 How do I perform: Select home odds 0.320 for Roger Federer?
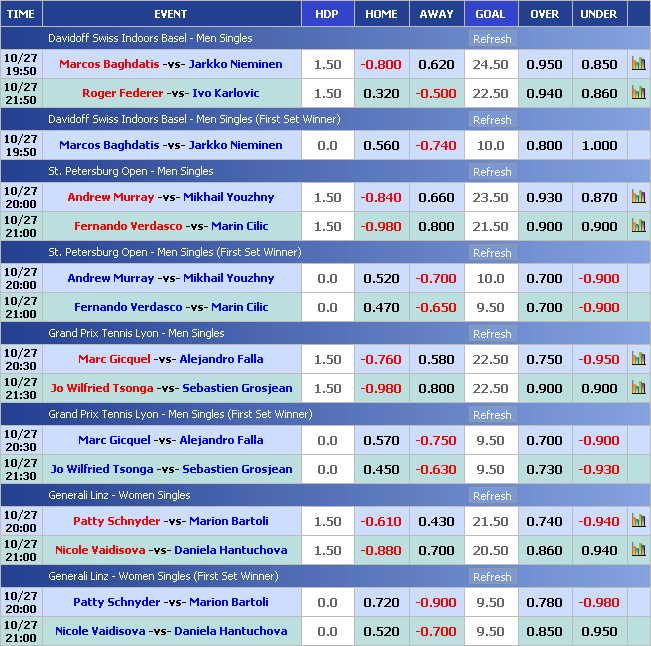[x=382, y=93]
